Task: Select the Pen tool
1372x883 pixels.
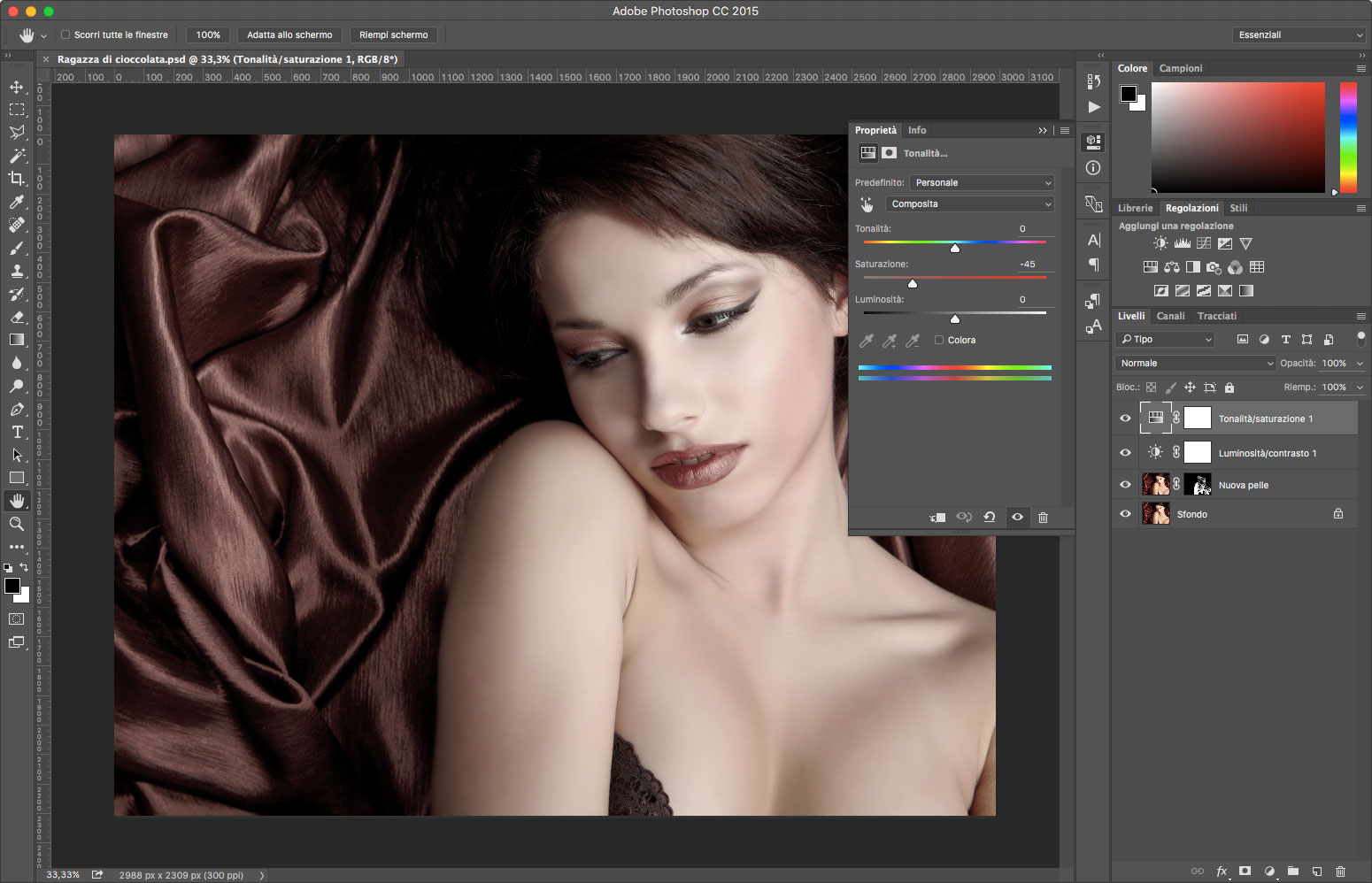Action: [17, 409]
